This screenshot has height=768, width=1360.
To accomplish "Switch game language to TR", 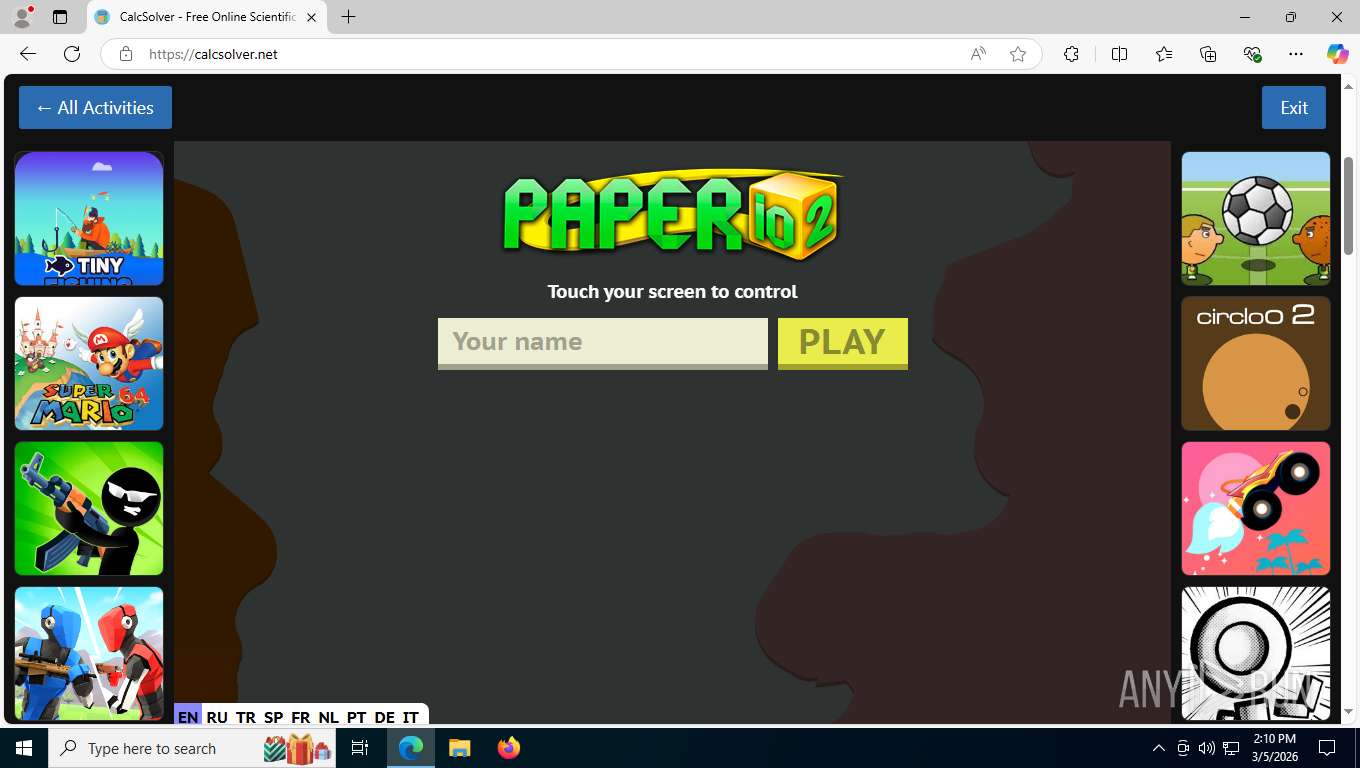I will 246,717.
